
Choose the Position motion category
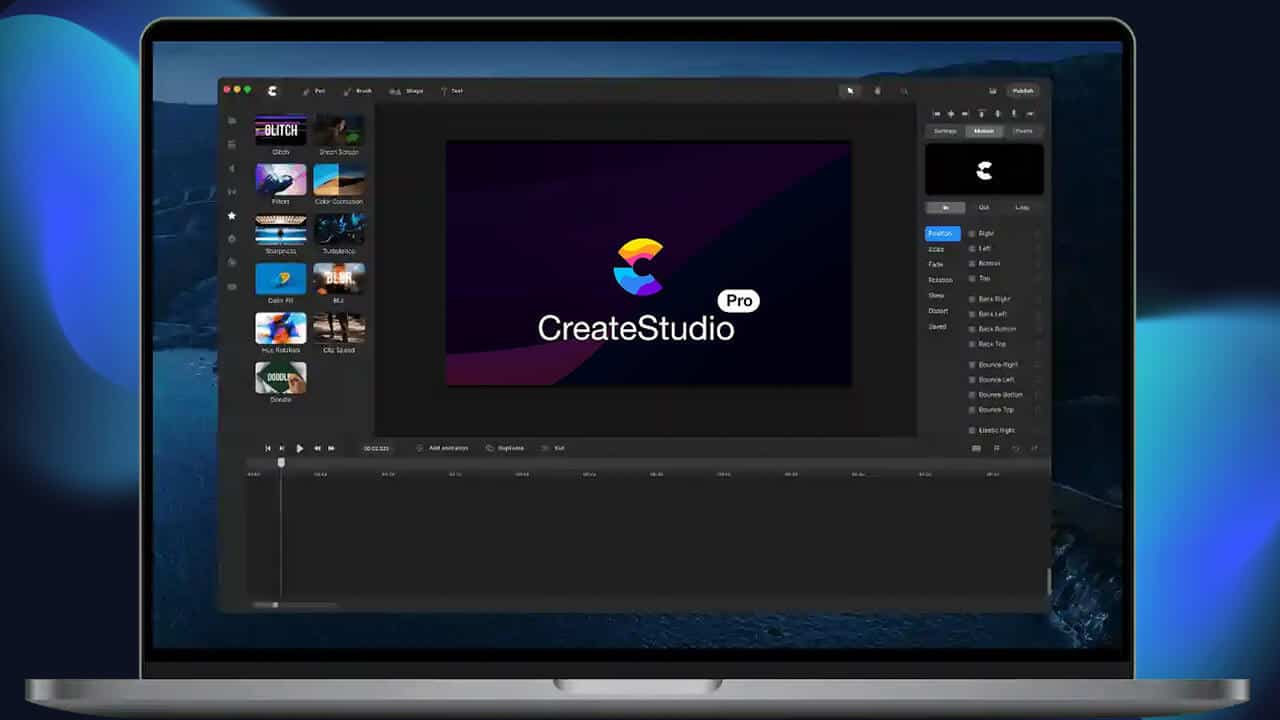coord(942,234)
